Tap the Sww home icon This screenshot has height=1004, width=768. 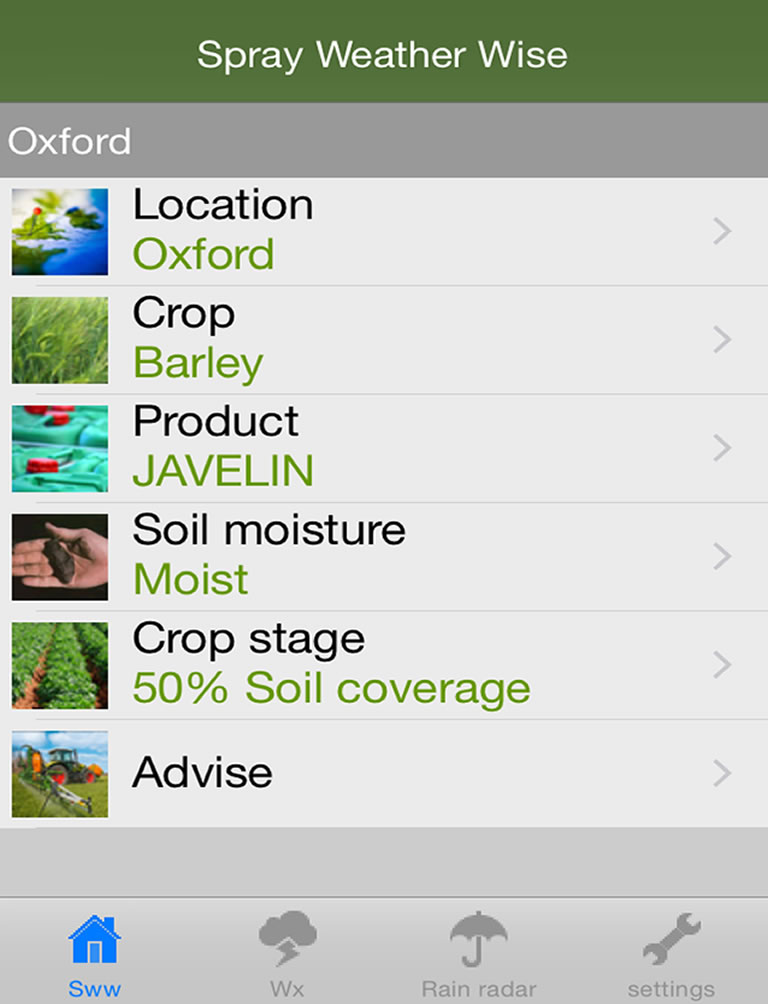pyautogui.click(x=95, y=941)
